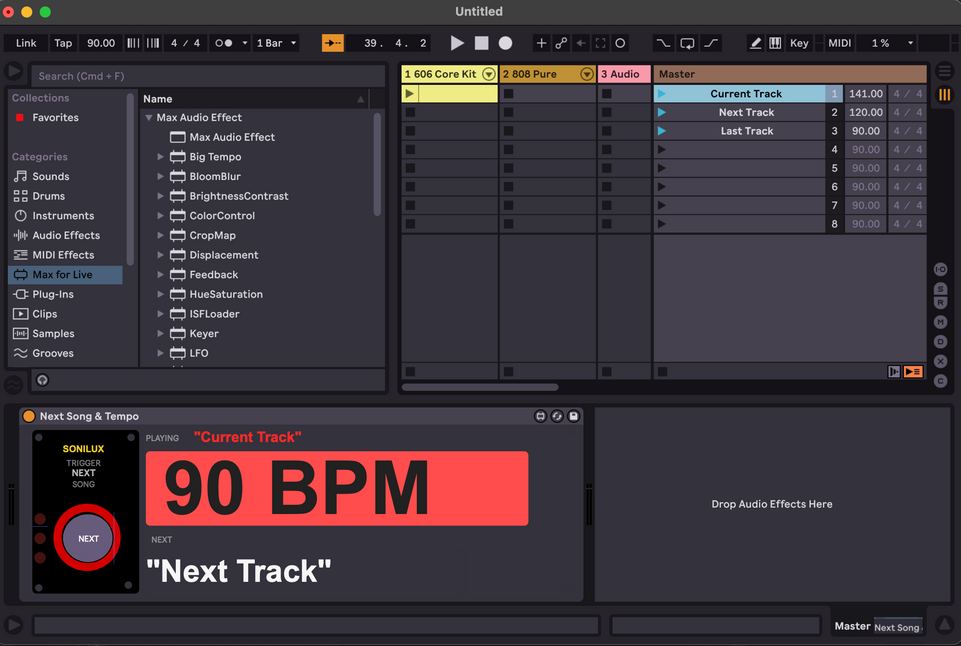The width and height of the screenshot is (961, 646).
Task: Expand Big Tempo in the browser
Action: pyautogui.click(x=159, y=157)
